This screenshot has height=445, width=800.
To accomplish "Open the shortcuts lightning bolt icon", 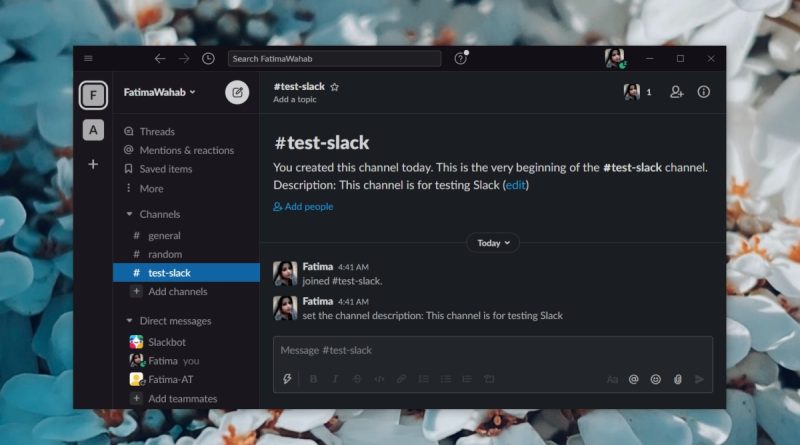I will 287,379.
